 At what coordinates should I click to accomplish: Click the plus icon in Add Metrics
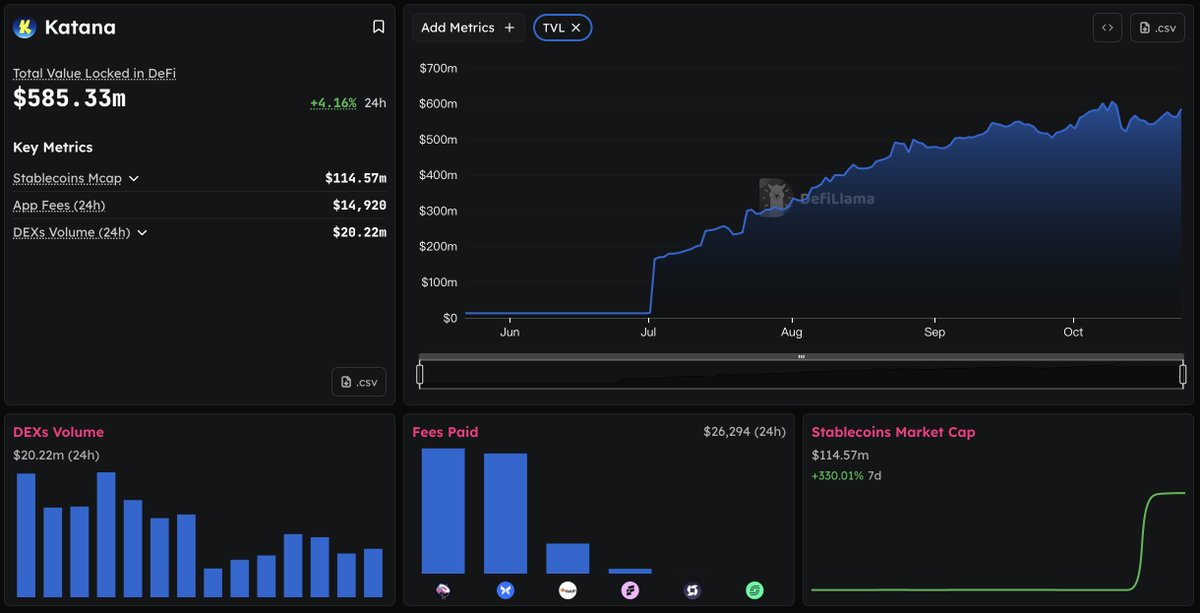pos(509,28)
